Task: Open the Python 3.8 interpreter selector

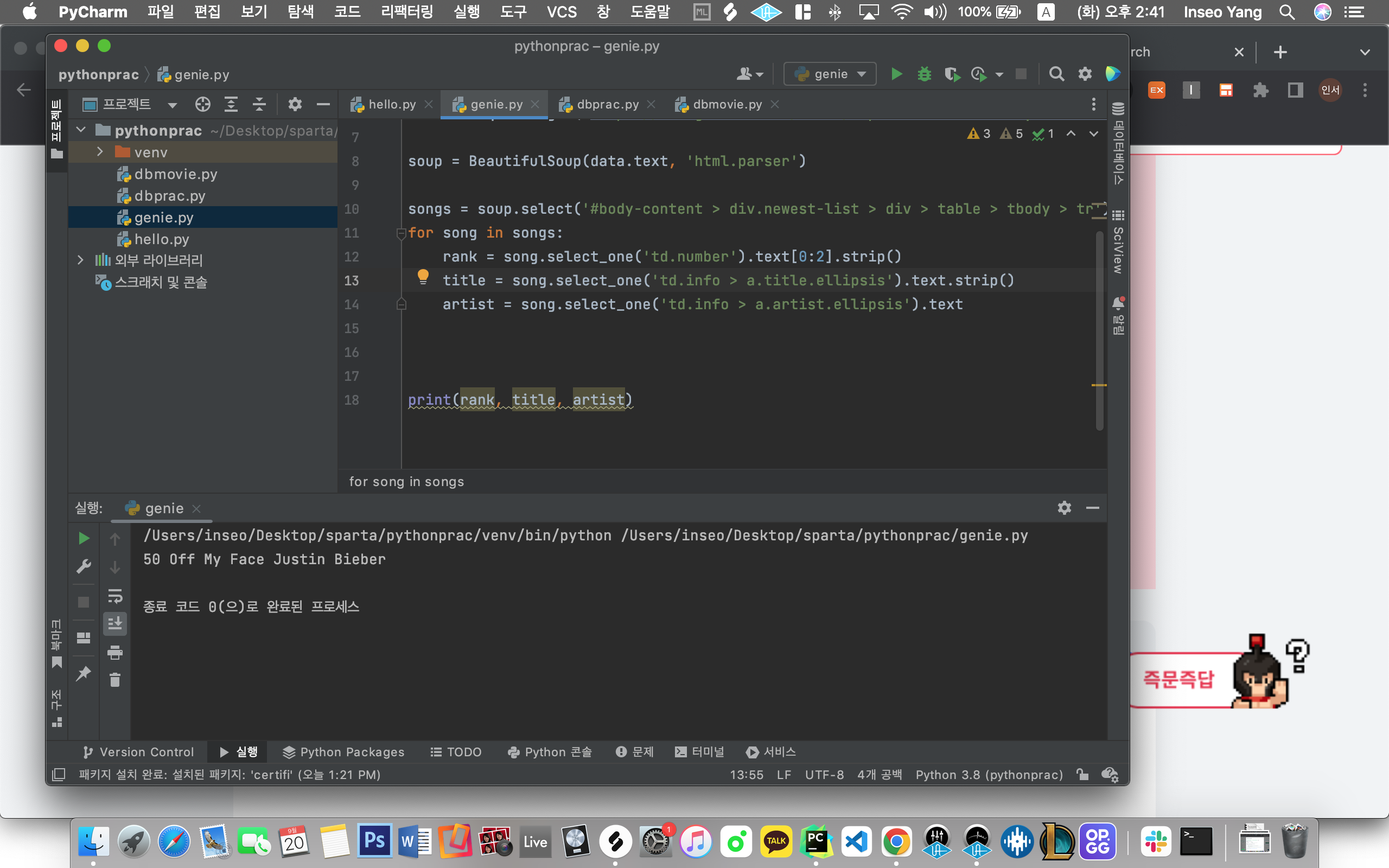Action: 989,775
